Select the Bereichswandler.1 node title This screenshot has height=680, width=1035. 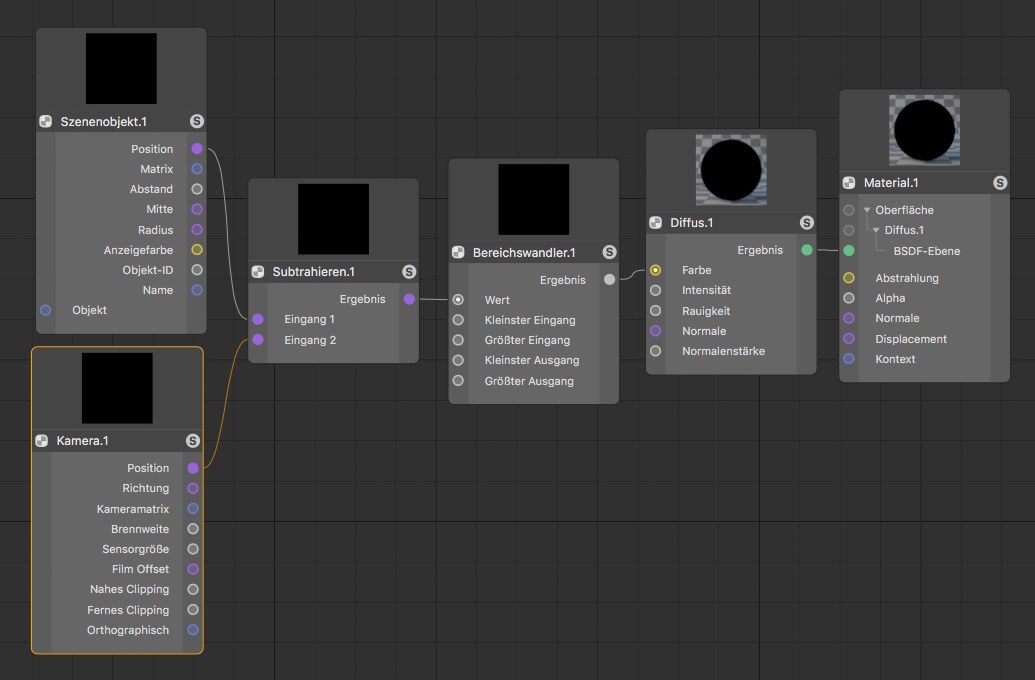tap(524, 252)
